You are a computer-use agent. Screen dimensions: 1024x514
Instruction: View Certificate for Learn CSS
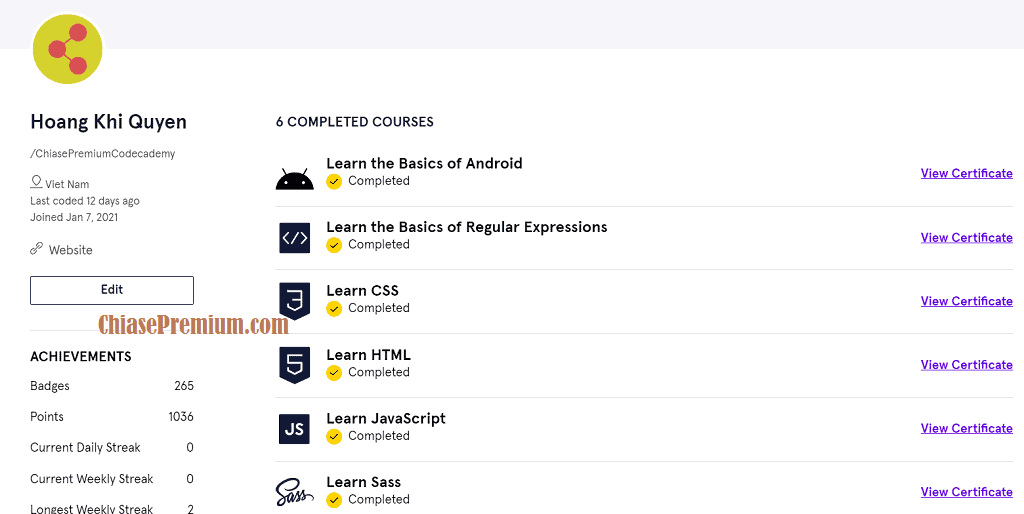[966, 302]
